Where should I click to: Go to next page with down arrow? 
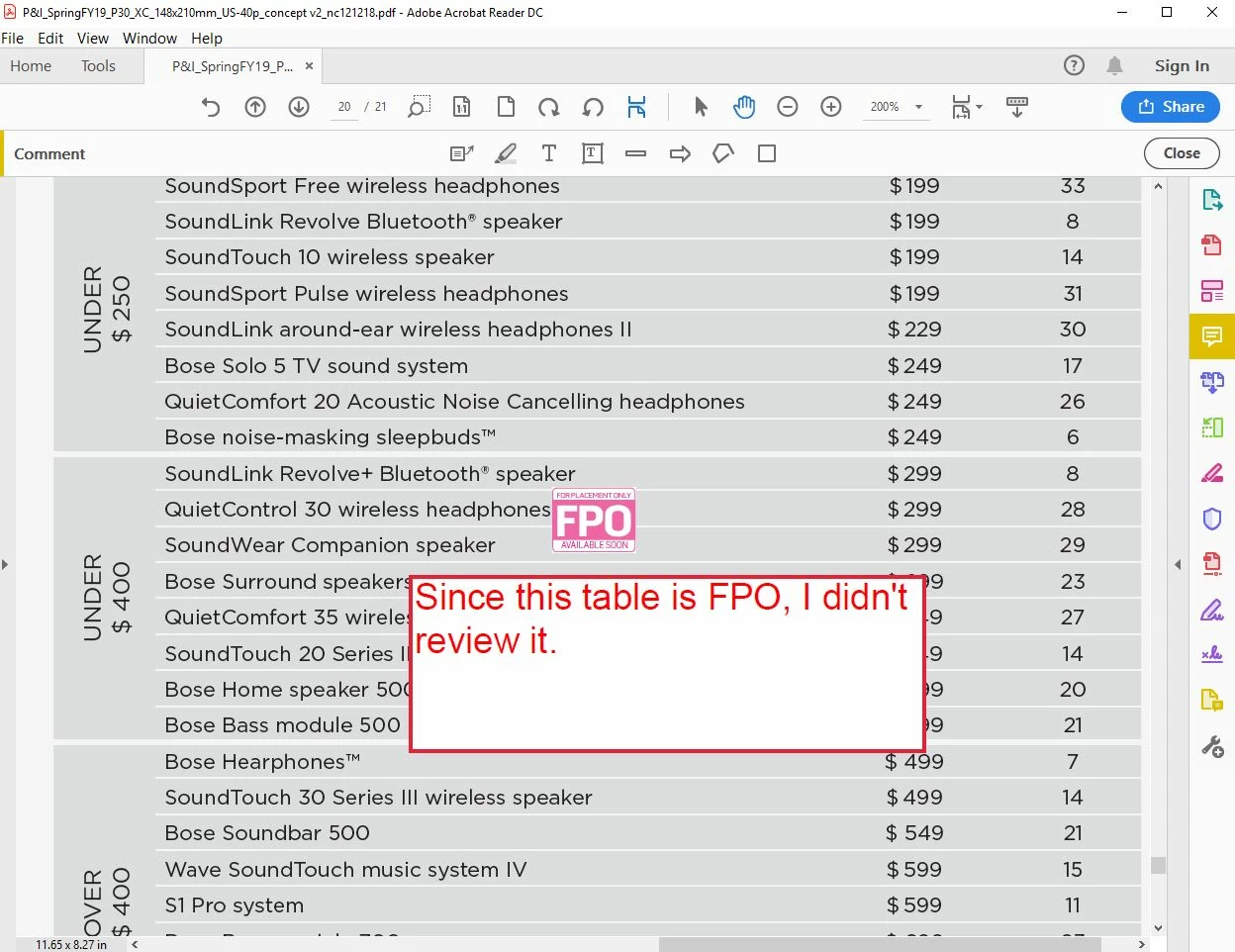coord(299,107)
